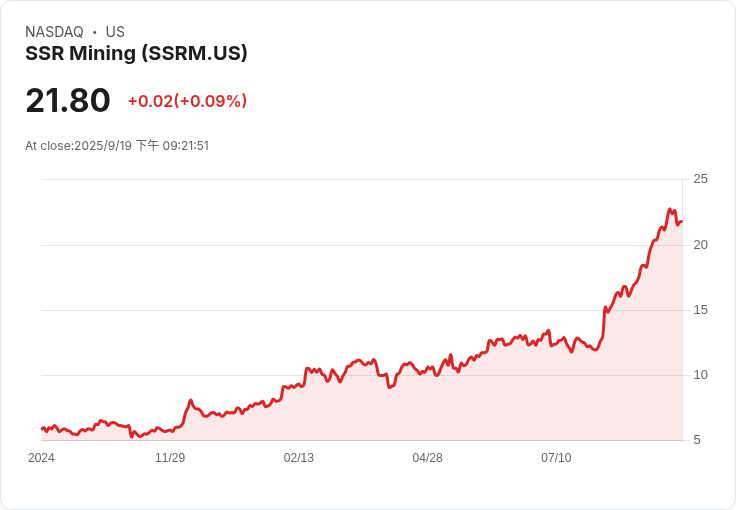Select the final data point of the price line
Image resolution: width=736 pixels, height=510 pixels.
(681, 222)
